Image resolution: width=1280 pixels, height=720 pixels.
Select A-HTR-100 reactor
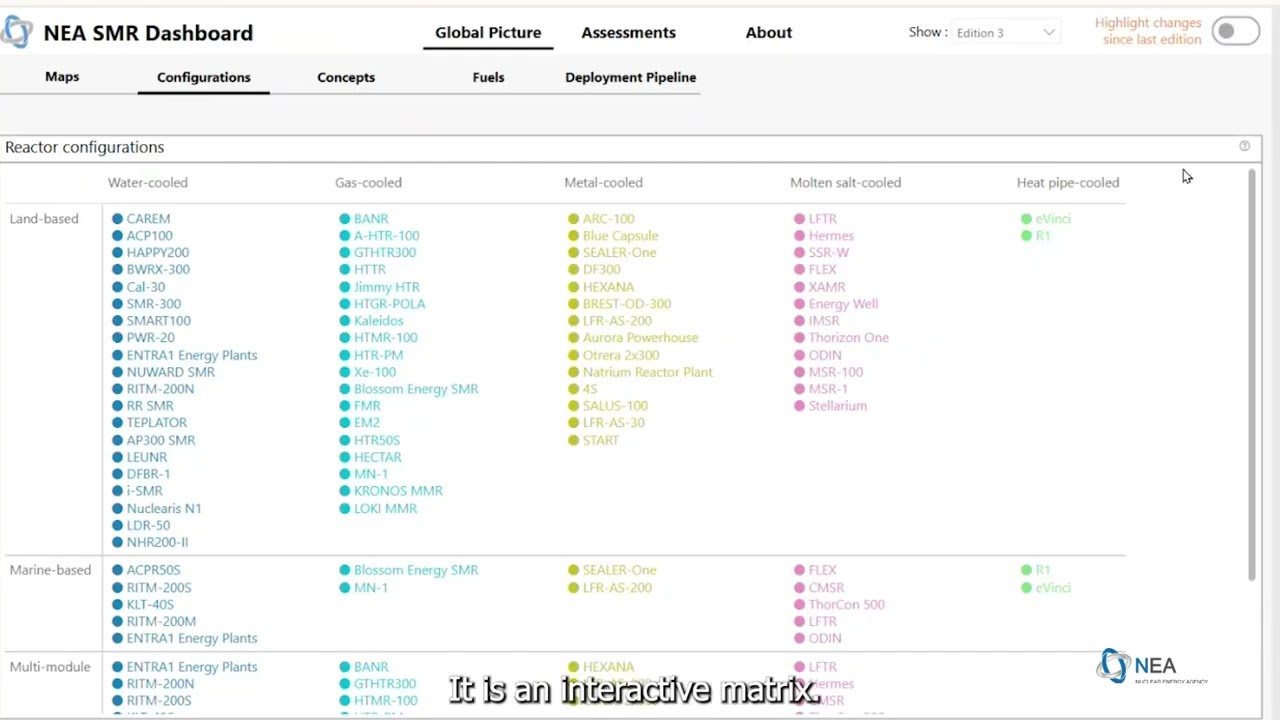pos(386,235)
